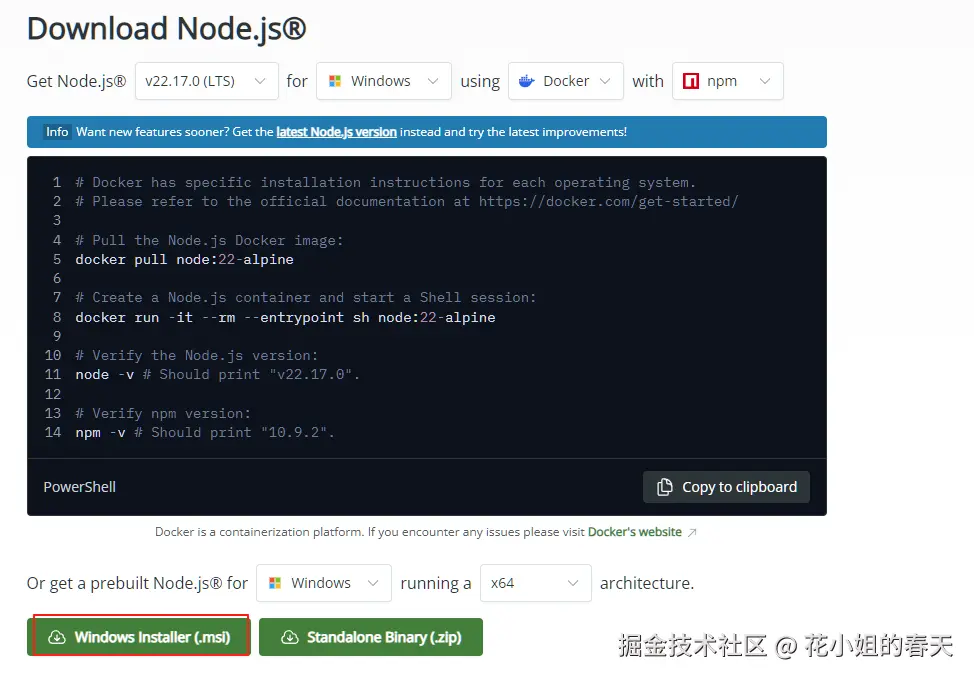Click the '# Create a Node.js container' comment line
Screen dimensions: 974x680
click(306, 297)
